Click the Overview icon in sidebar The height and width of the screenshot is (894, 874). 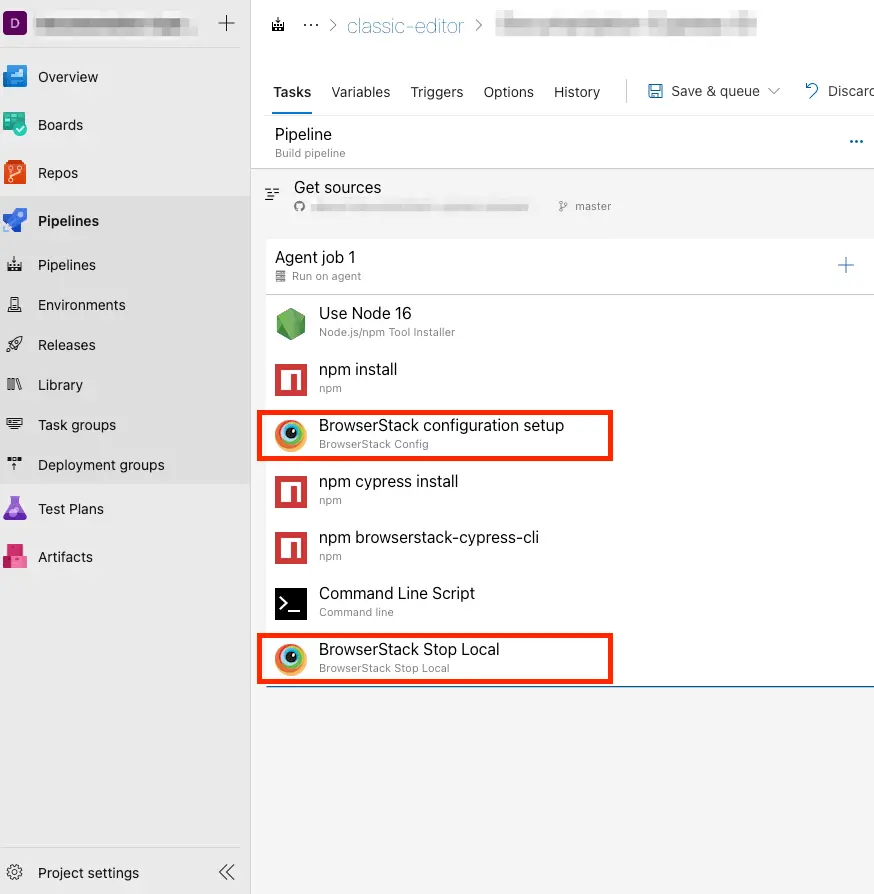(x=15, y=77)
